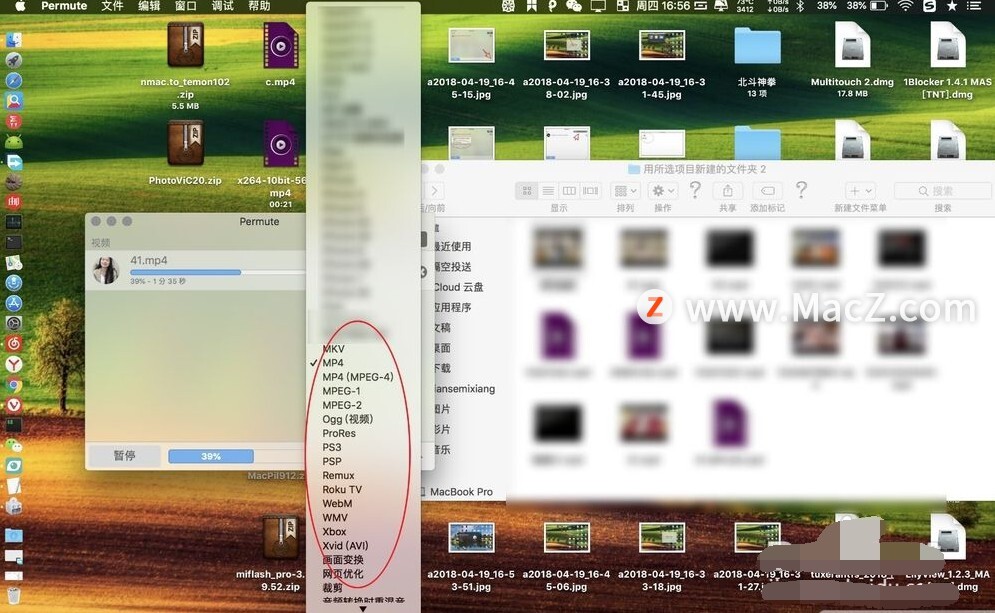Click the Finder forward navigation arrow
Image resolution: width=995 pixels, height=613 pixels.
click(x=435, y=190)
